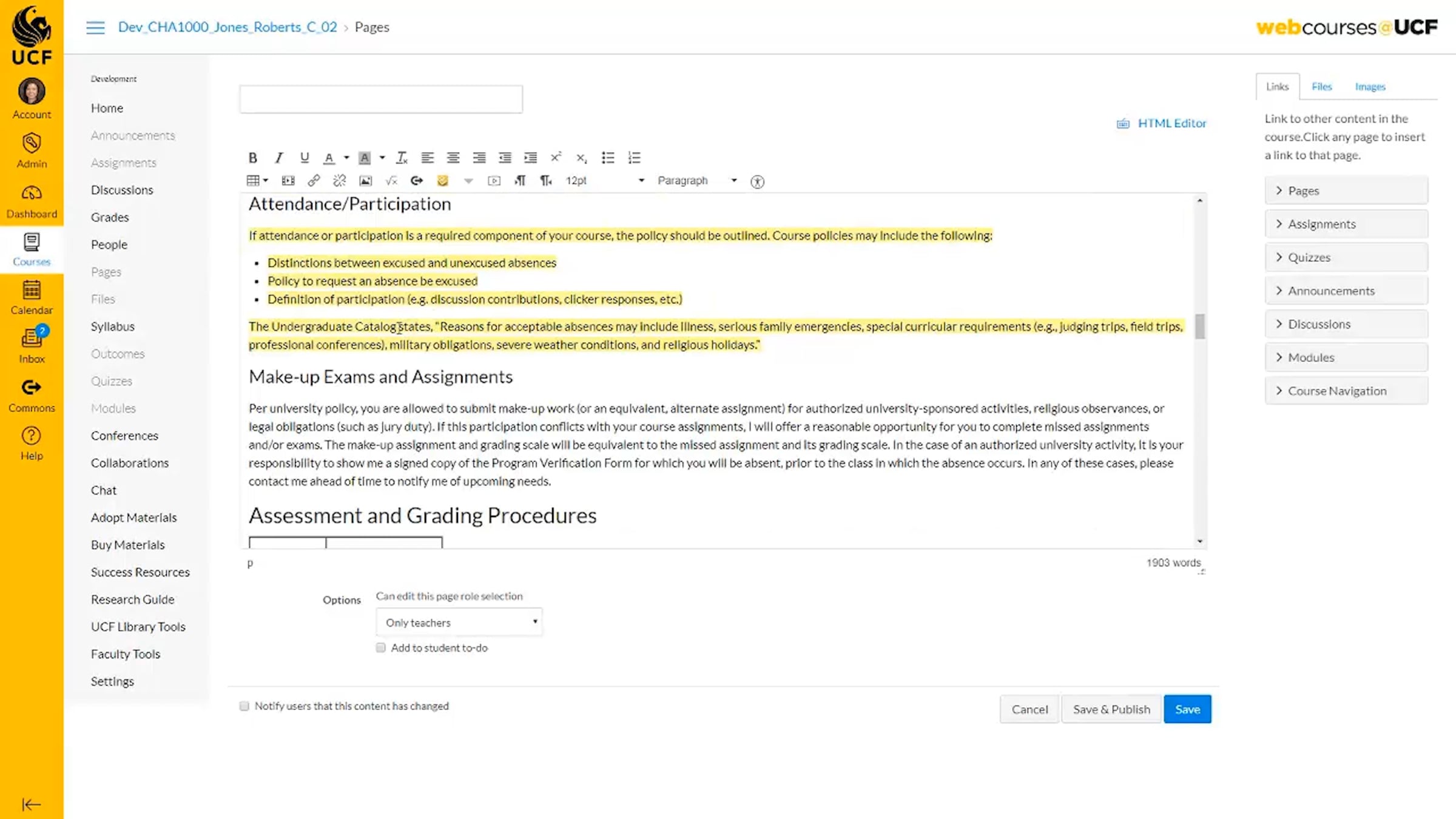
Task: Set right-to-left text direction
Action: 546,181
